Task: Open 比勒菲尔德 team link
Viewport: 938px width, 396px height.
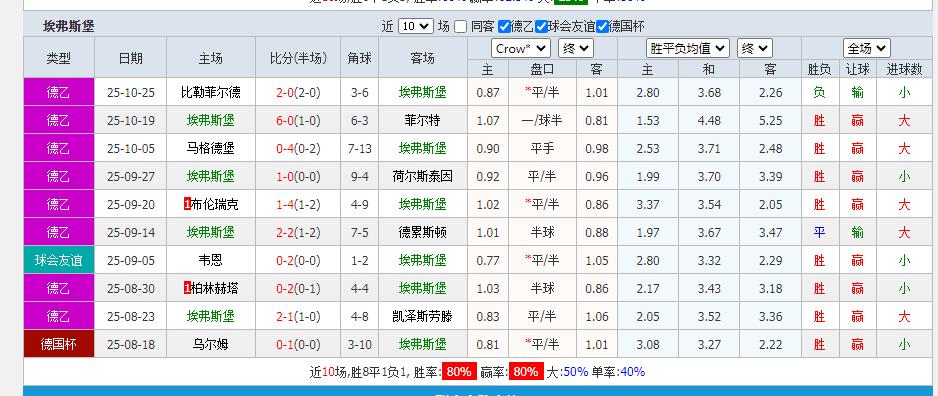Action: click(x=211, y=93)
